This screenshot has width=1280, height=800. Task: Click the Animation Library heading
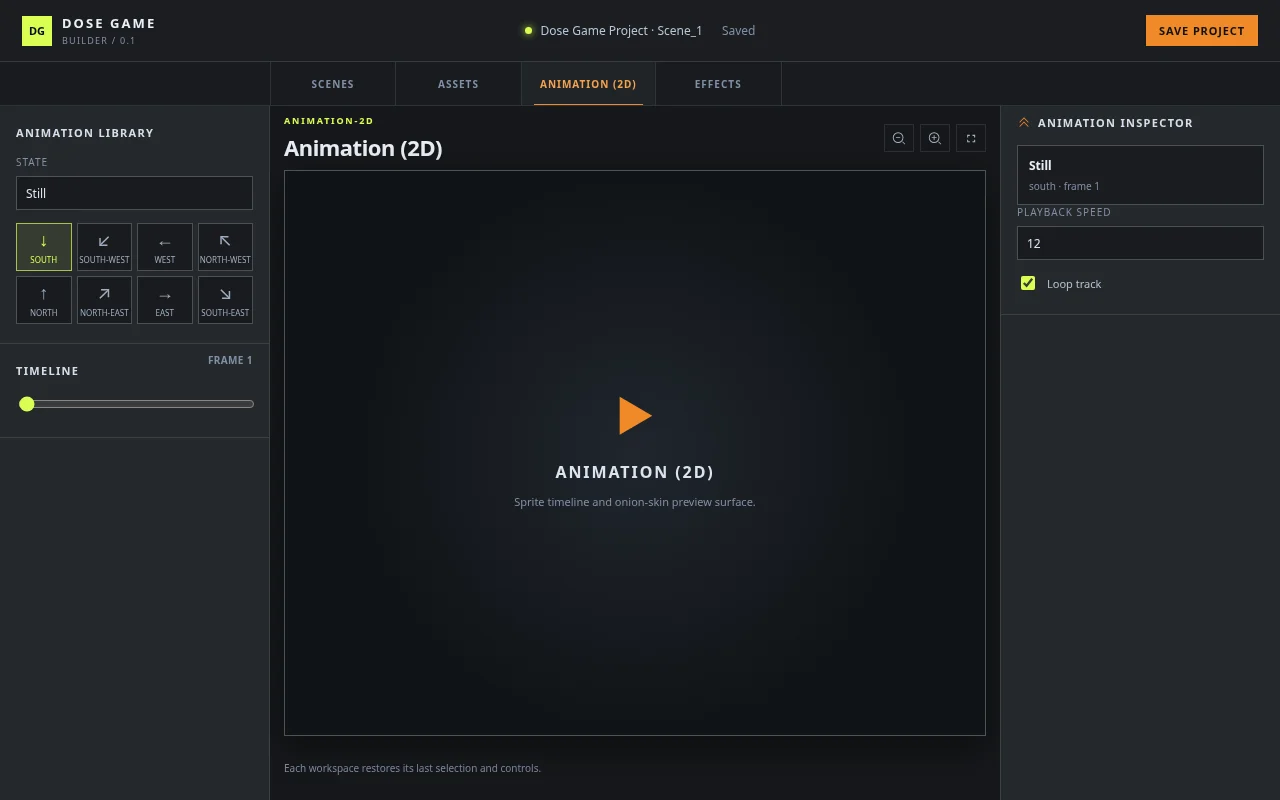[85, 133]
